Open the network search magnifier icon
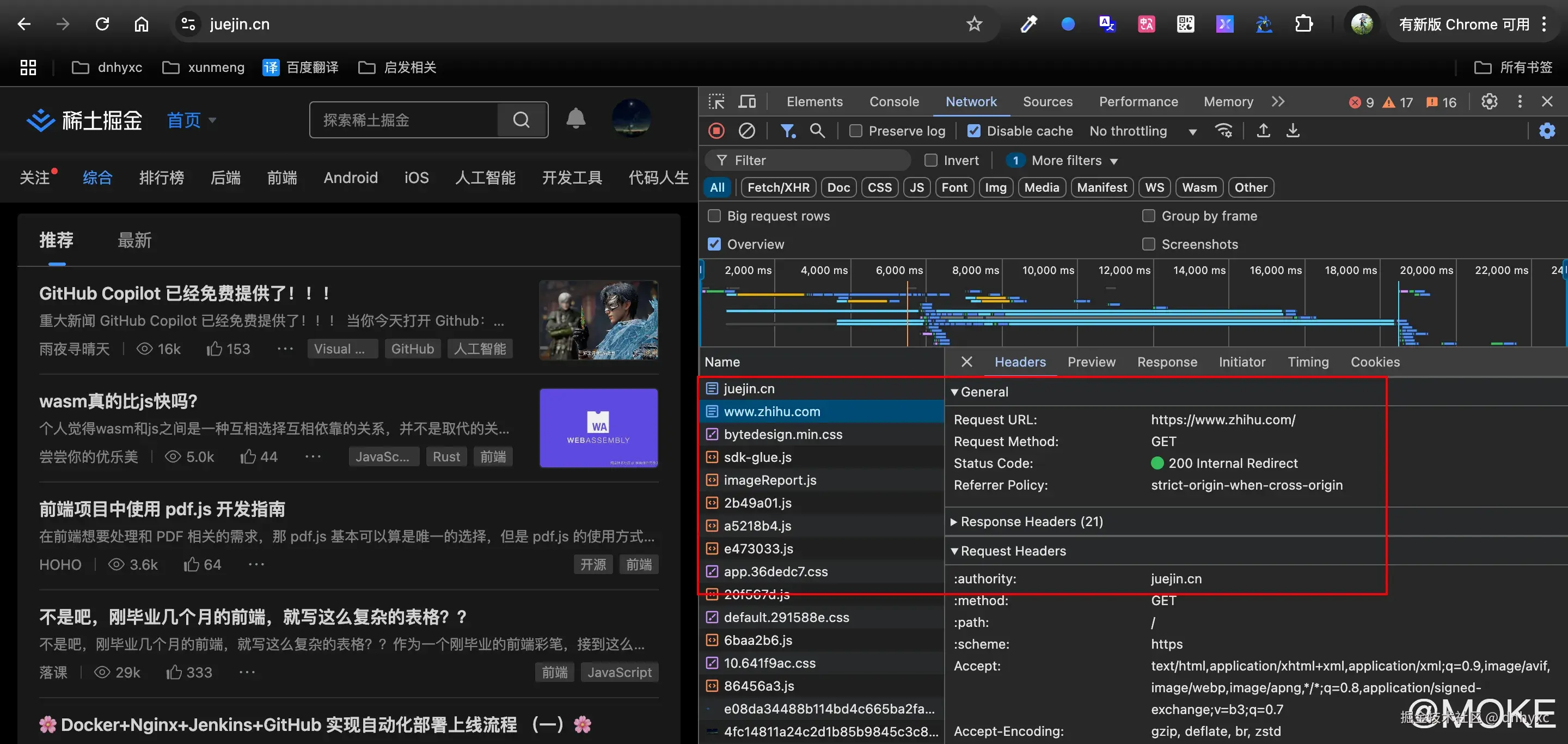The height and width of the screenshot is (744, 1568). tap(817, 131)
